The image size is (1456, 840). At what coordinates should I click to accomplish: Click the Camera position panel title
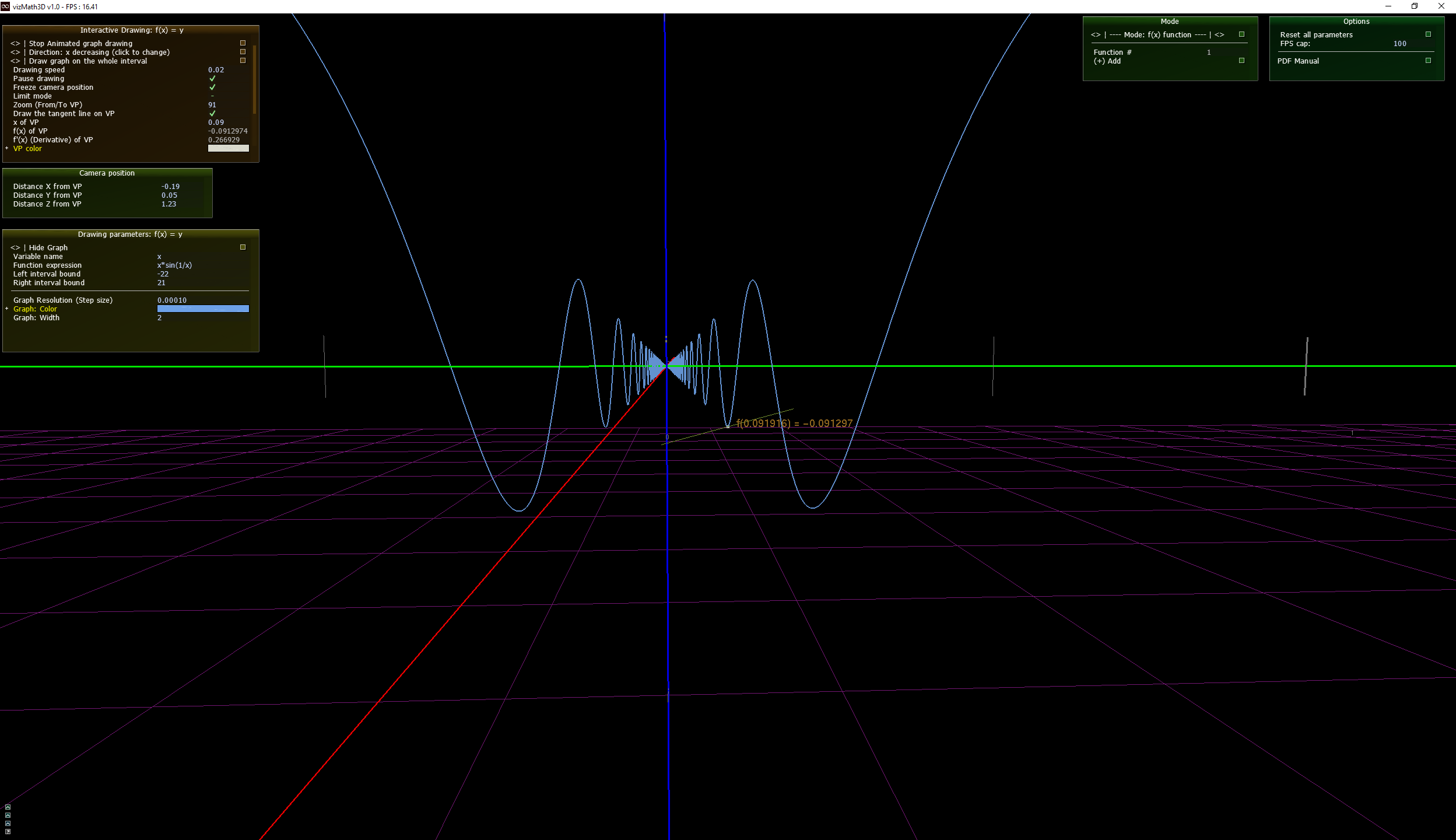107,173
